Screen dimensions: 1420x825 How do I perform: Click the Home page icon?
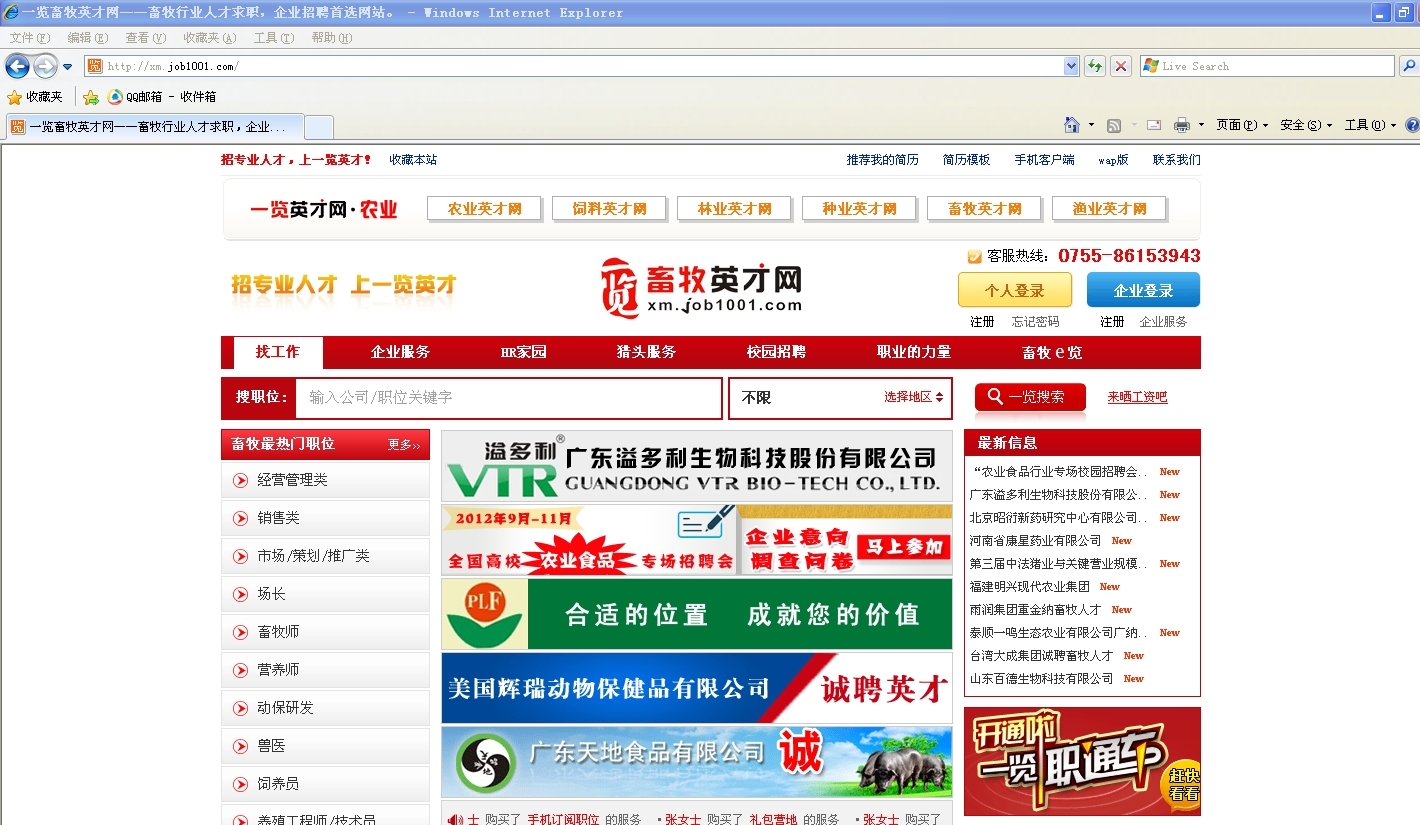(1072, 125)
